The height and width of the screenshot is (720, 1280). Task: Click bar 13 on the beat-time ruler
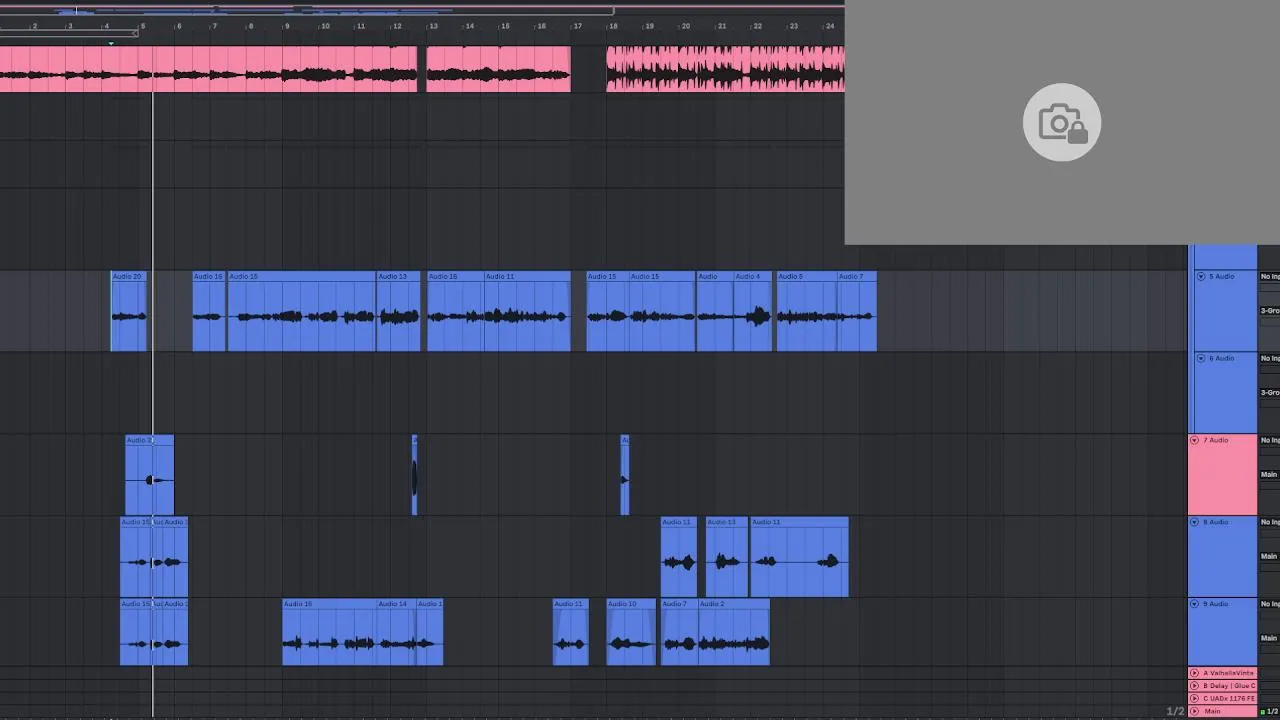coord(432,26)
